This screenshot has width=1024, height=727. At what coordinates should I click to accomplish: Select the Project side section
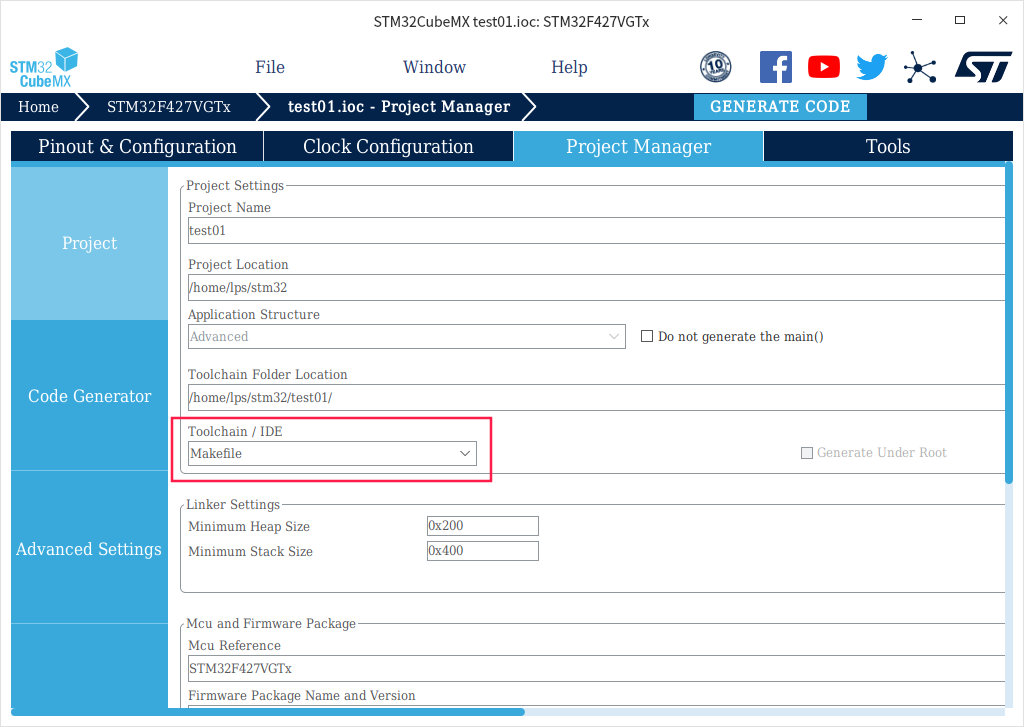pos(89,243)
